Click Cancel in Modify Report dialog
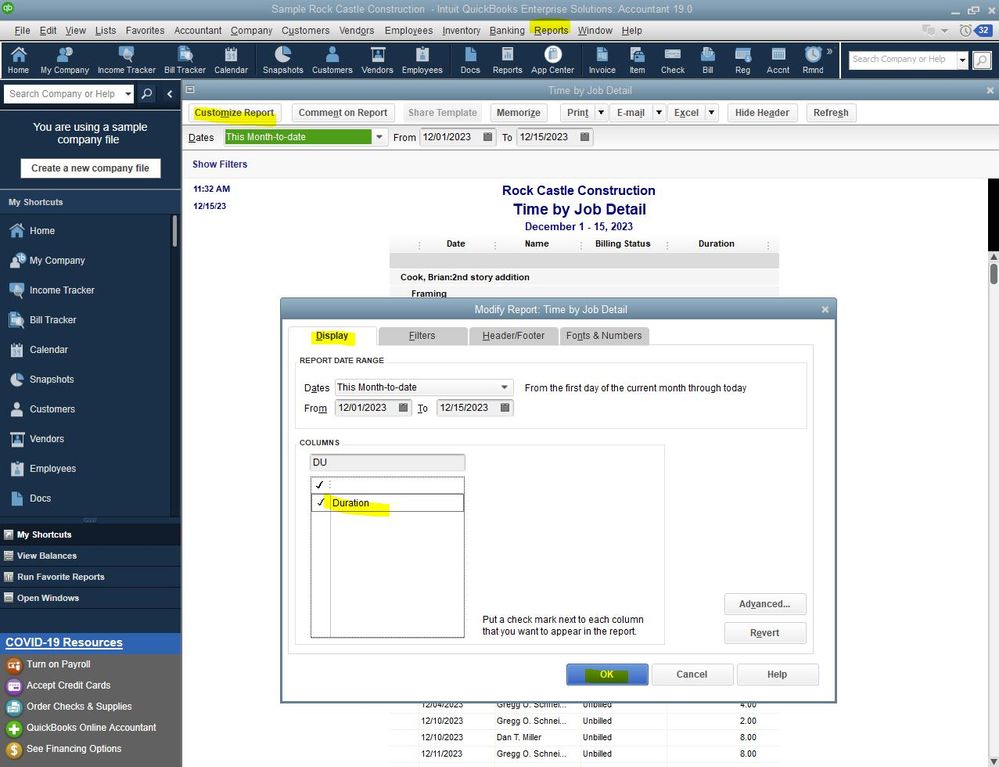This screenshot has width=999, height=767. [692, 675]
